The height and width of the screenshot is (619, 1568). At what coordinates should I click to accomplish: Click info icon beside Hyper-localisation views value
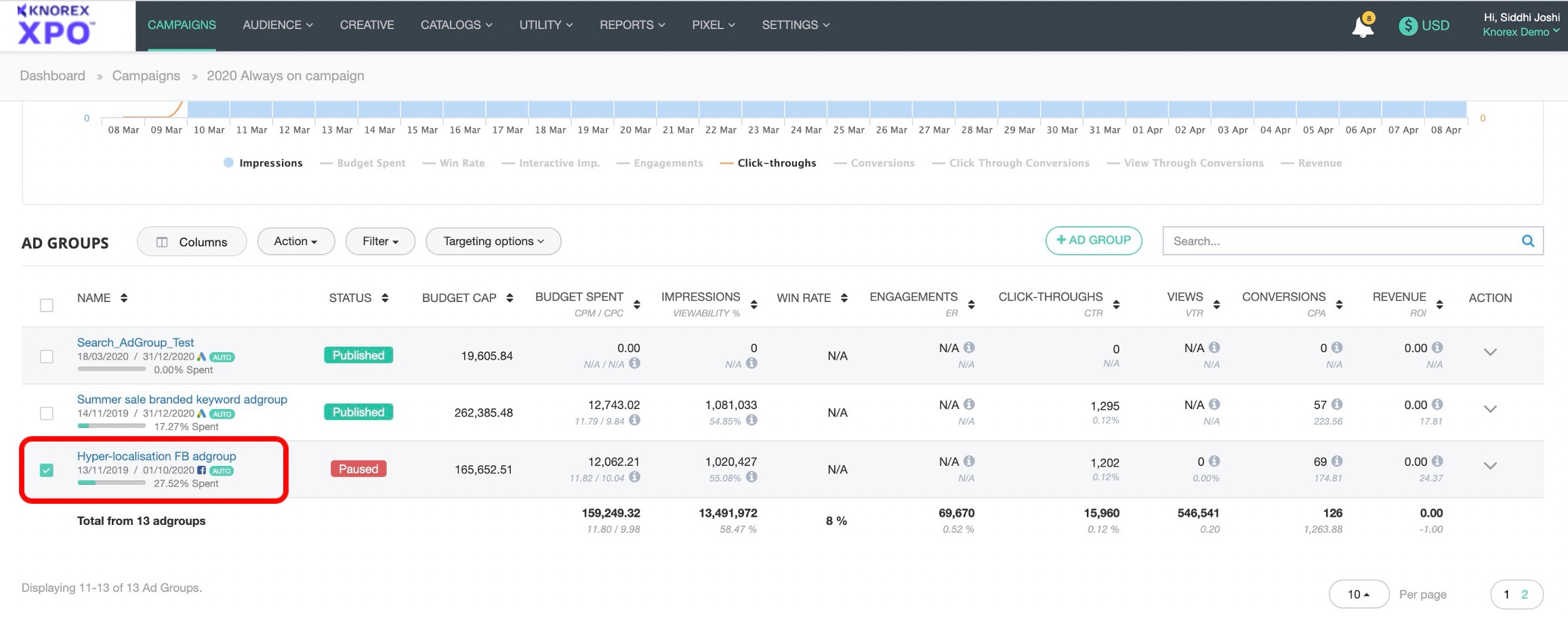(1214, 461)
